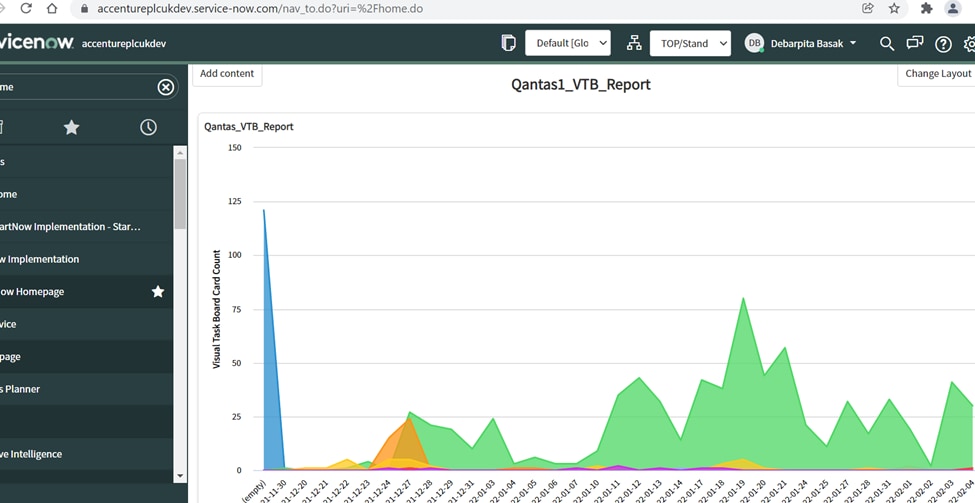Switch to the All applications navigator tab

pyautogui.click(x=2, y=127)
